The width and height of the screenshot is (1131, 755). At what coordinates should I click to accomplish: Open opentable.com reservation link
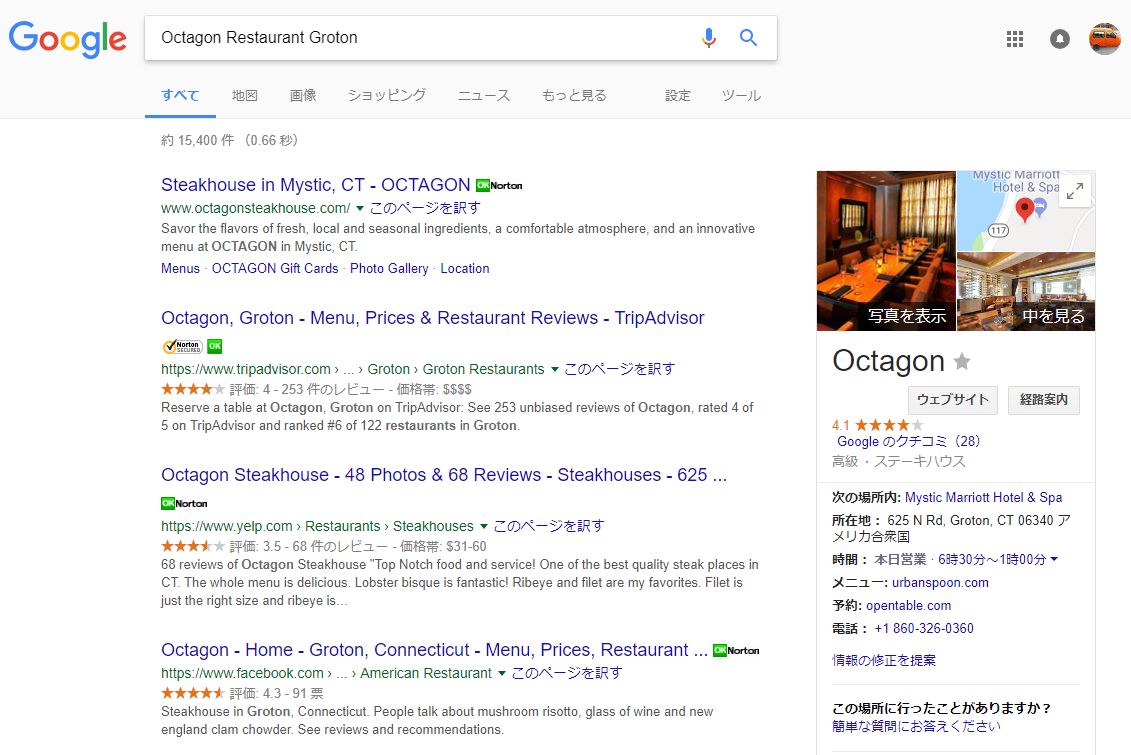tap(908, 606)
